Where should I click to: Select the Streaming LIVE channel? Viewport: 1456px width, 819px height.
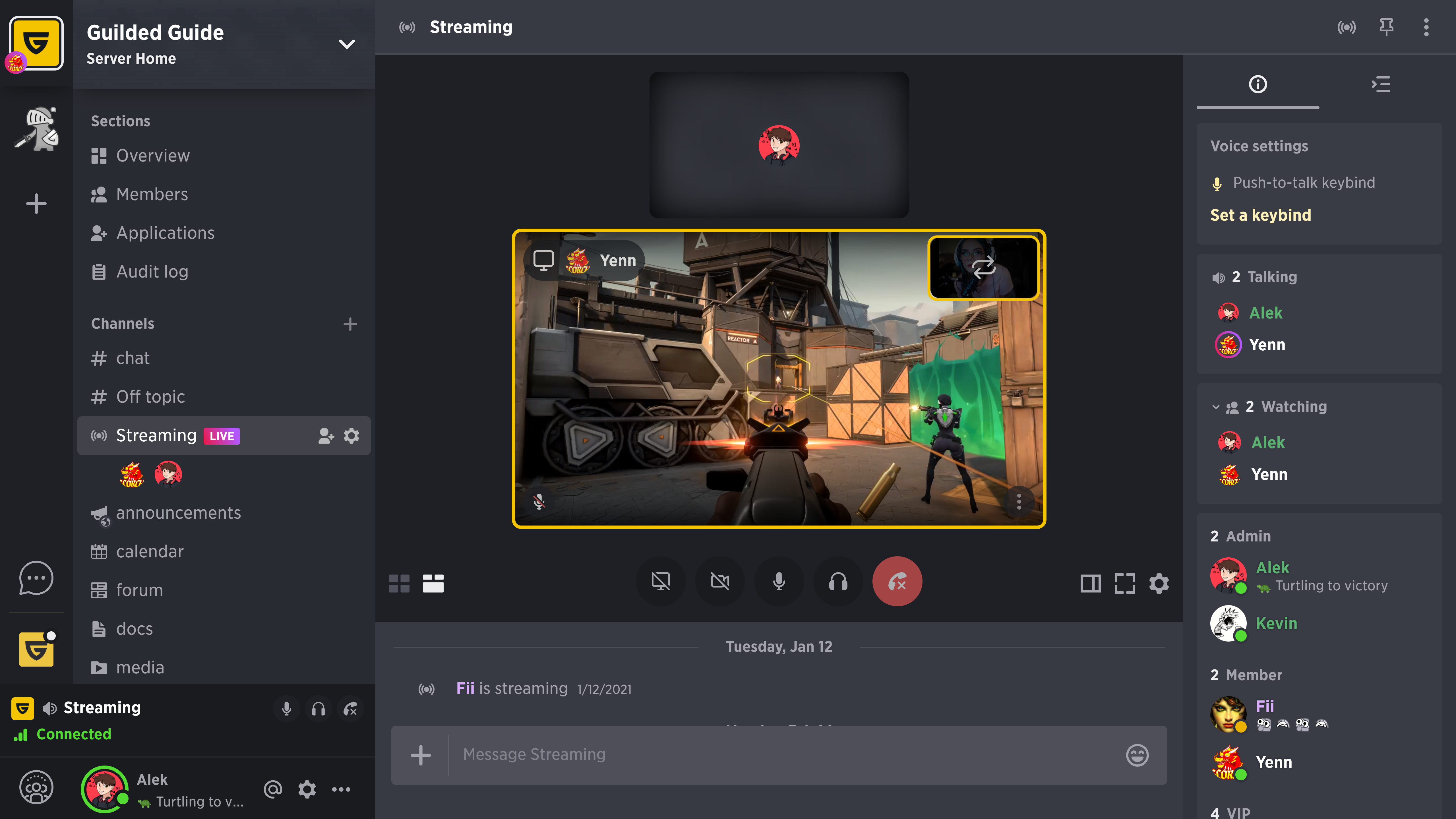pyautogui.click(x=224, y=436)
